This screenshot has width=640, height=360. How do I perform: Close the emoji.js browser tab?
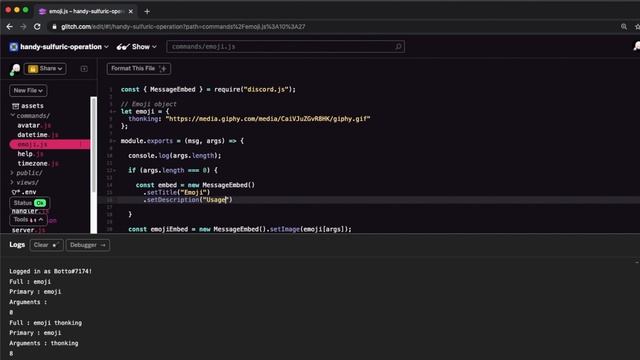131,11
